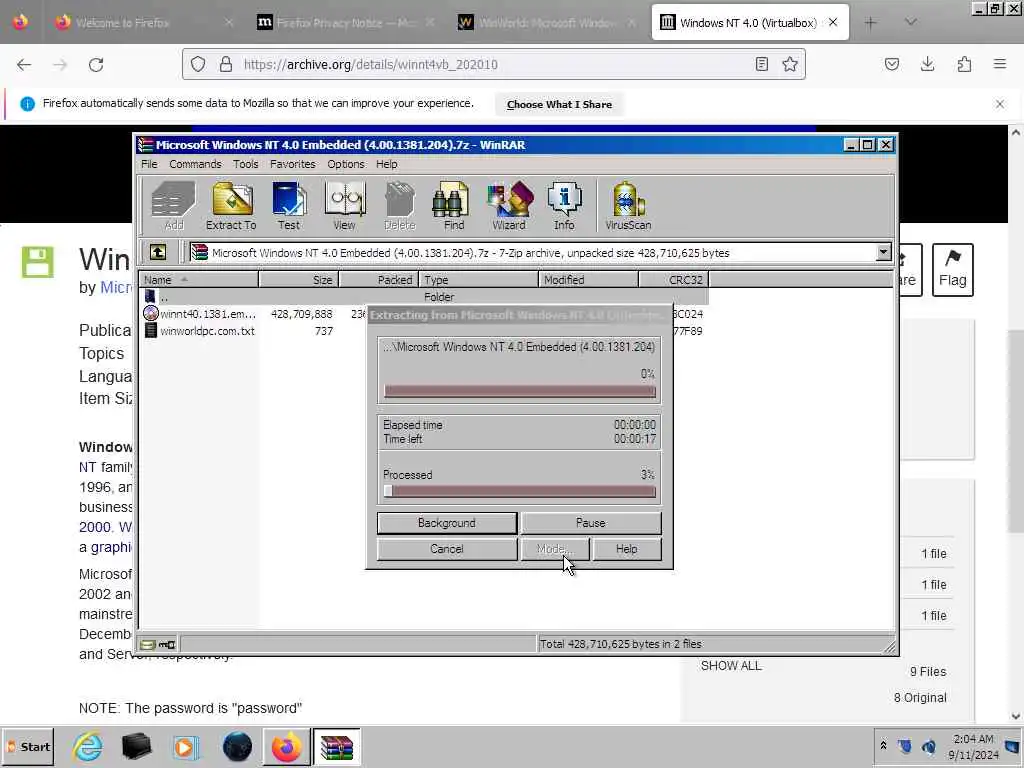
Task: Click the Delete toolbar icon
Action: 399,206
